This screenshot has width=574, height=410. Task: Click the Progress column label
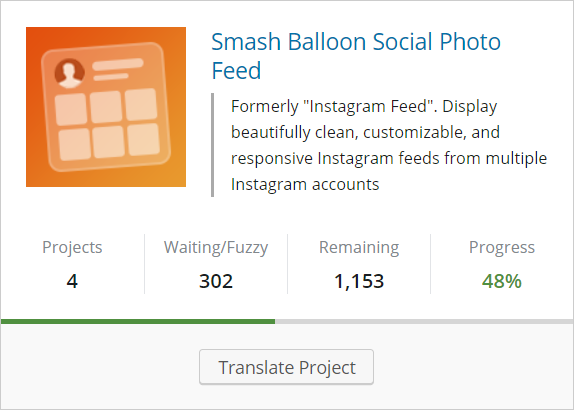(502, 247)
